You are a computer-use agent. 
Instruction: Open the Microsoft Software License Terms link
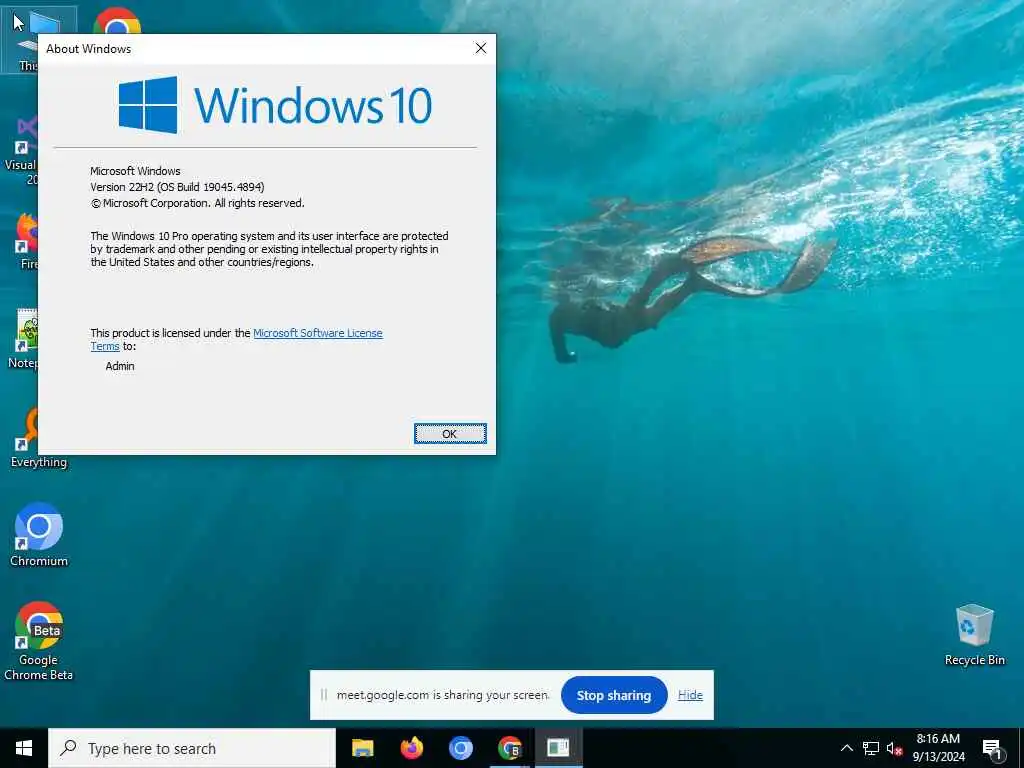point(317,333)
